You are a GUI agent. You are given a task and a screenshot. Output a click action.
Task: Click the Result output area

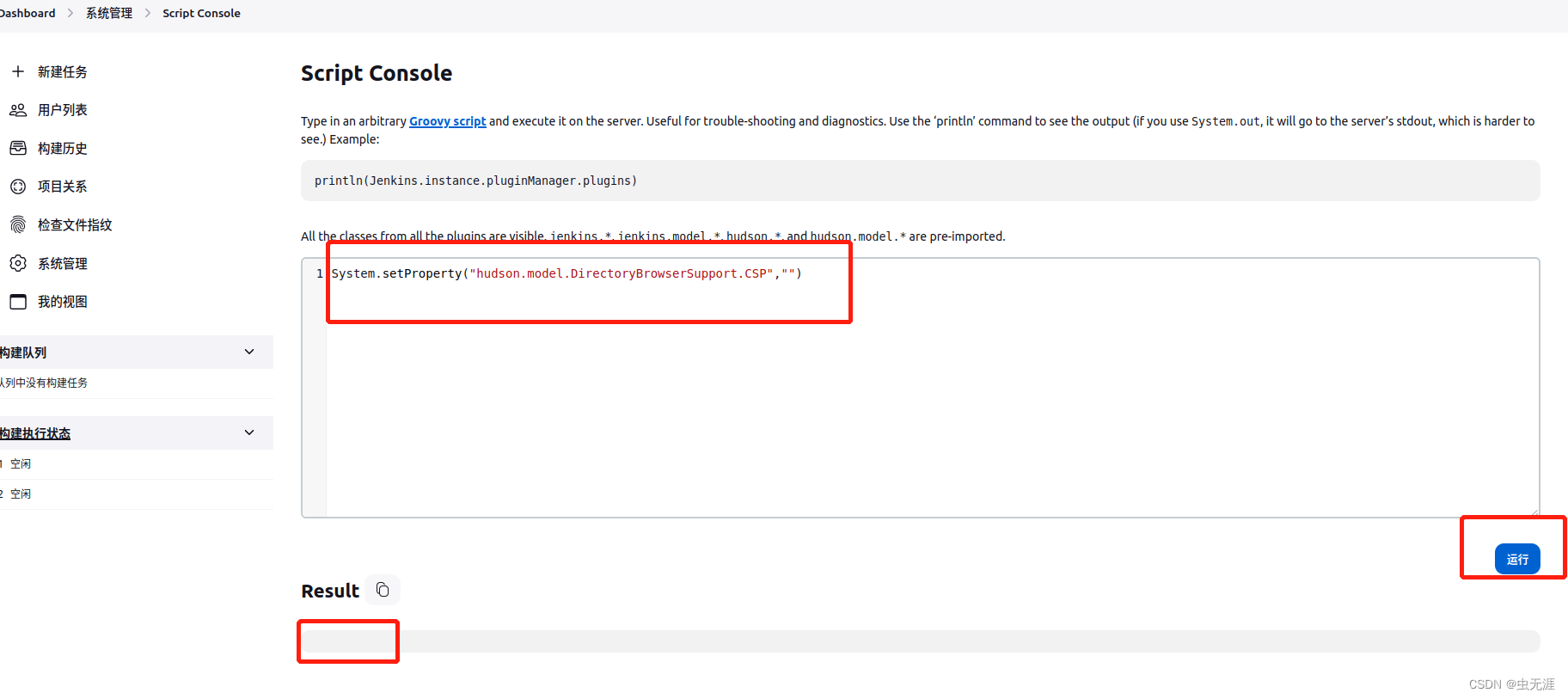[920, 641]
